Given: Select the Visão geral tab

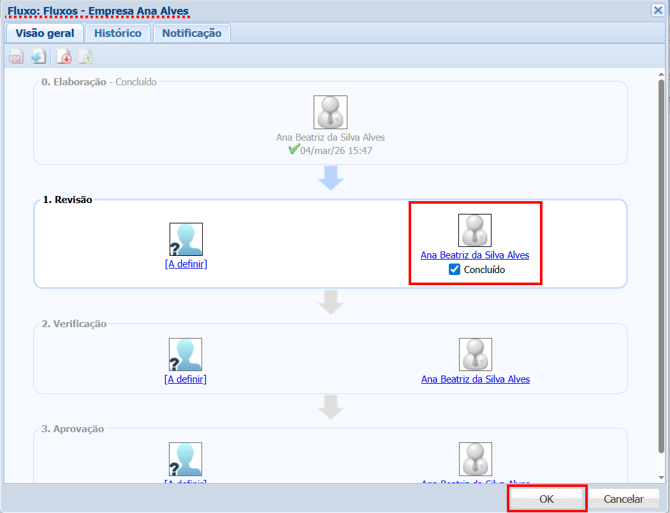Looking at the screenshot, I should click(x=44, y=33).
